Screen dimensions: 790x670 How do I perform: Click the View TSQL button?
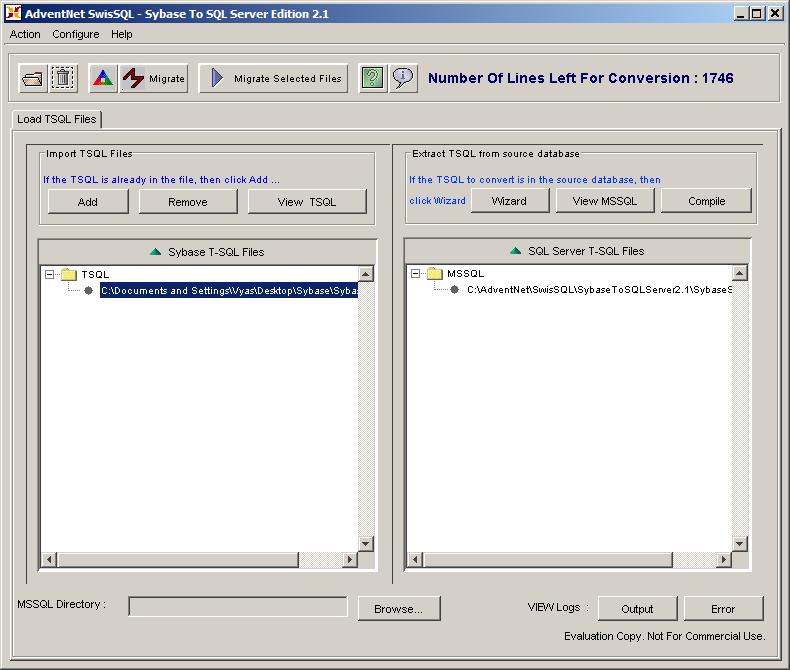(x=307, y=202)
